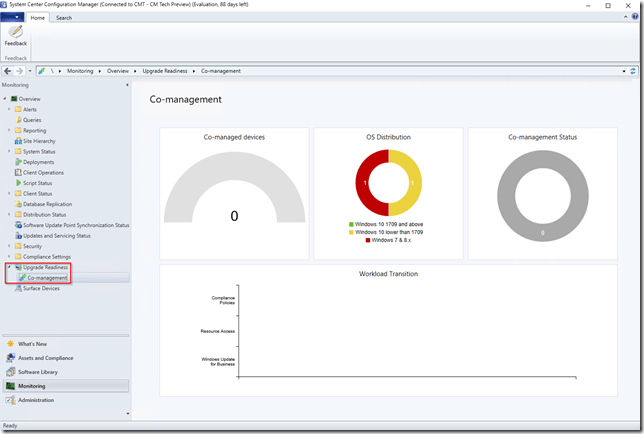Click the Back navigation arrow

[8, 71]
